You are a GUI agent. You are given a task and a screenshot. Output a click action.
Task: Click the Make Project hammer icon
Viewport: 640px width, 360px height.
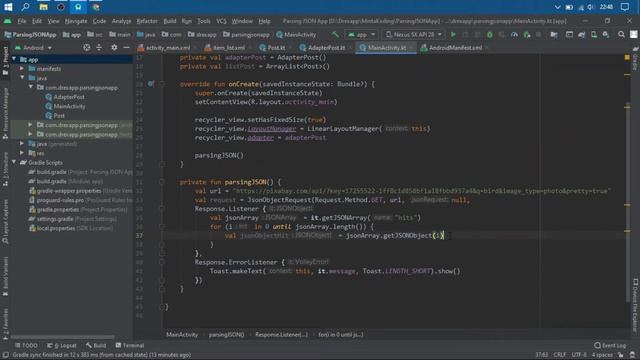click(x=335, y=35)
